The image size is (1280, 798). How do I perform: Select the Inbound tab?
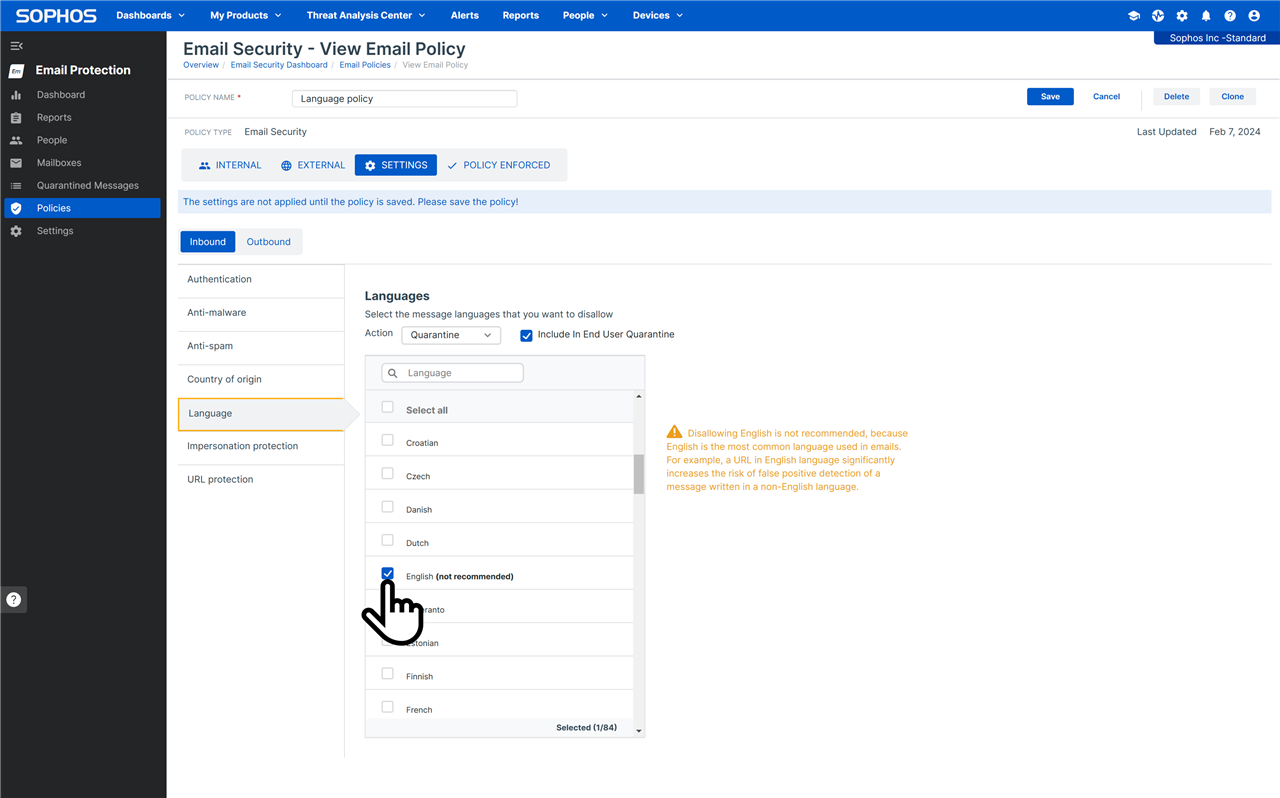208,241
